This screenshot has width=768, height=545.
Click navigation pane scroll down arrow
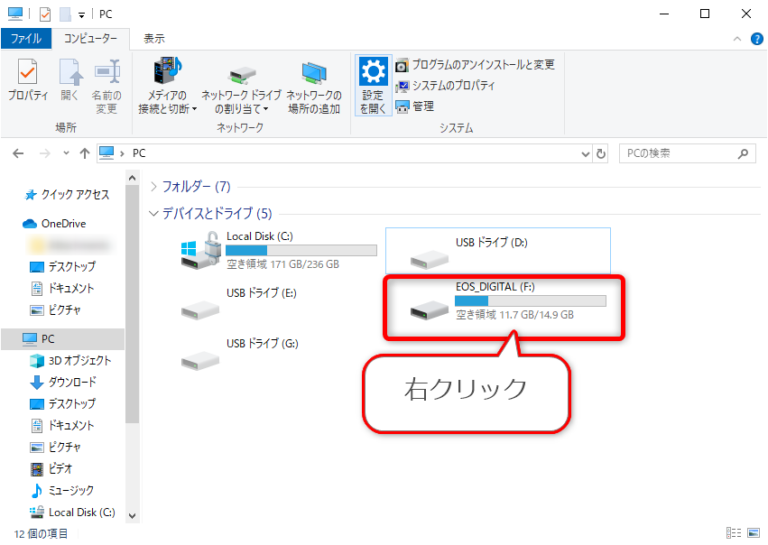pyautogui.click(x=132, y=515)
